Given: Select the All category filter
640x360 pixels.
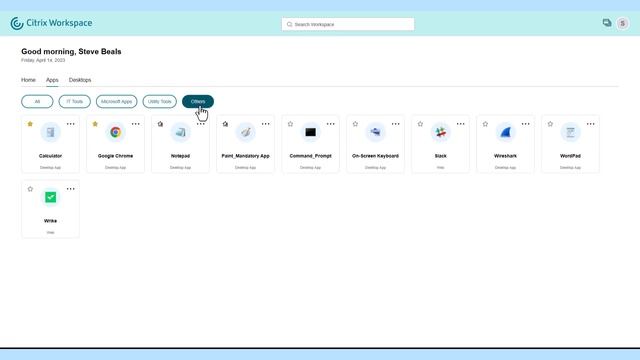Looking at the screenshot, I should [x=37, y=101].
